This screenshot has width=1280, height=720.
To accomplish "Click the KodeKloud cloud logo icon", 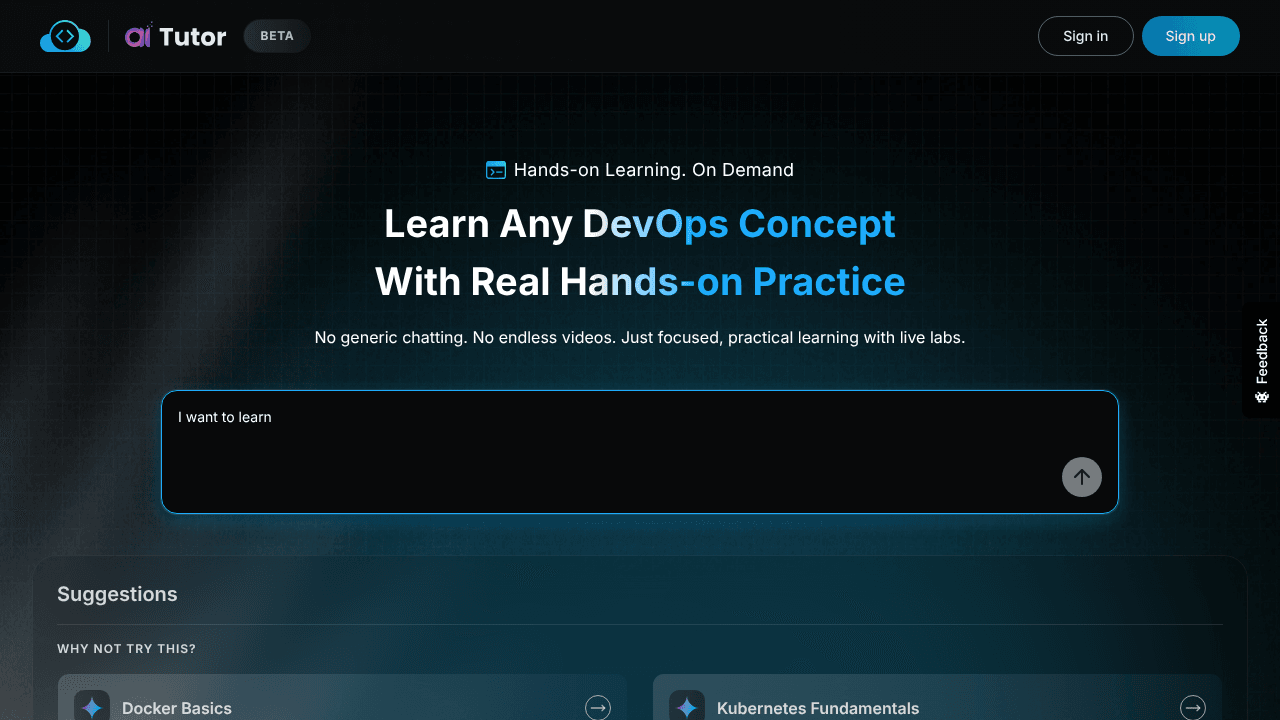I will click(65, 37).
